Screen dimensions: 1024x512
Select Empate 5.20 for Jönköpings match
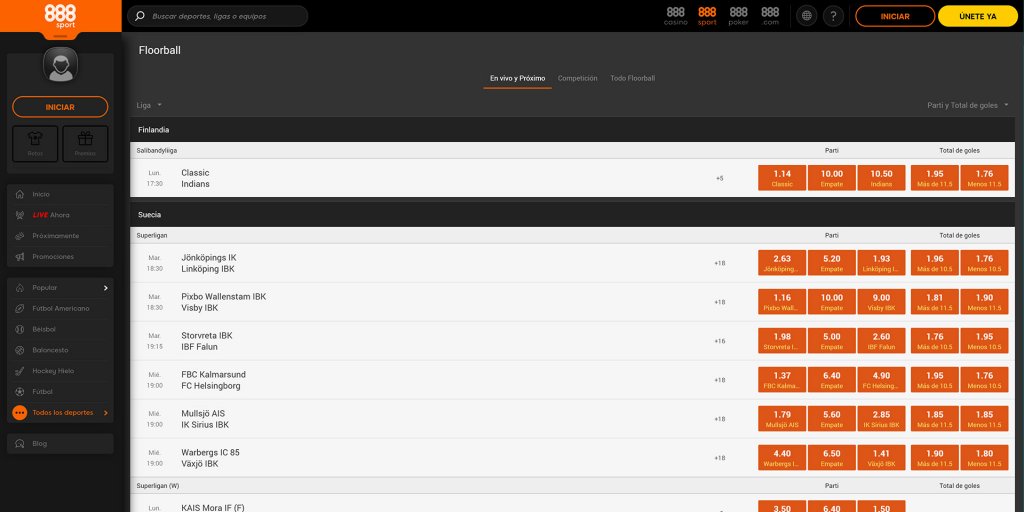(831, 263)
